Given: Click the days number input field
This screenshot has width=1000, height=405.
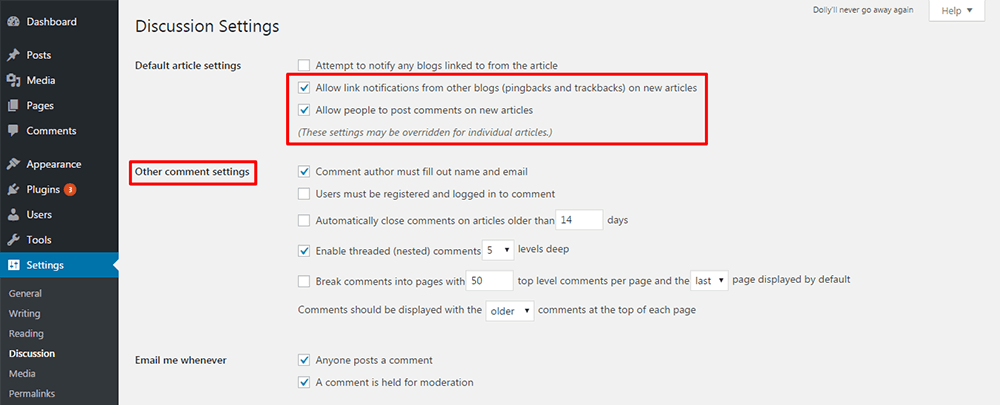Looking at the screenshot, I should coord(579,220).
